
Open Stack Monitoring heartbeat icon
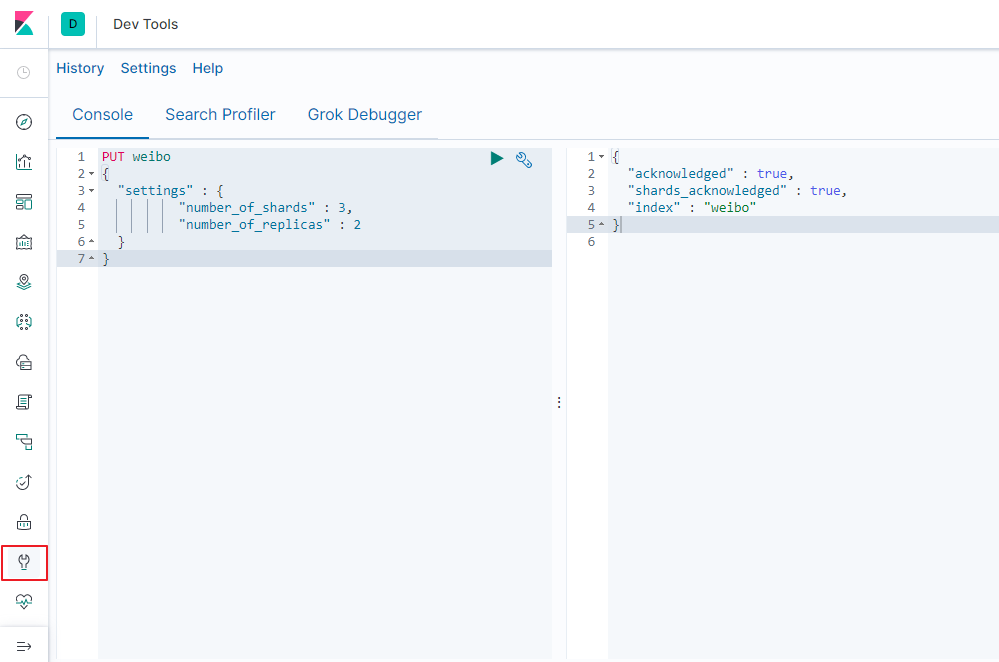pyautogui.click(x=24, y=601)
